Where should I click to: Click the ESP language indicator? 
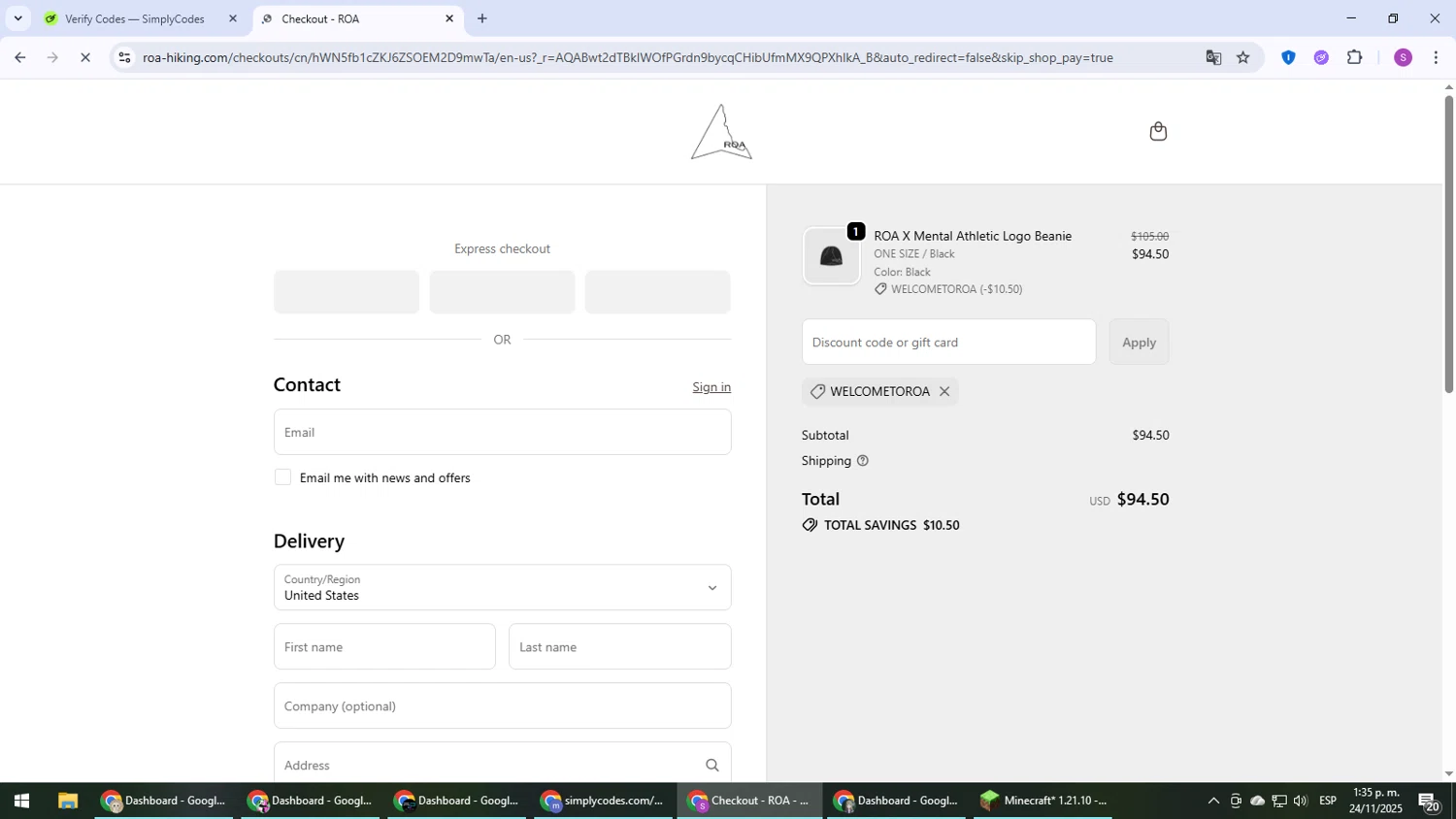[x=1328, y=801]
